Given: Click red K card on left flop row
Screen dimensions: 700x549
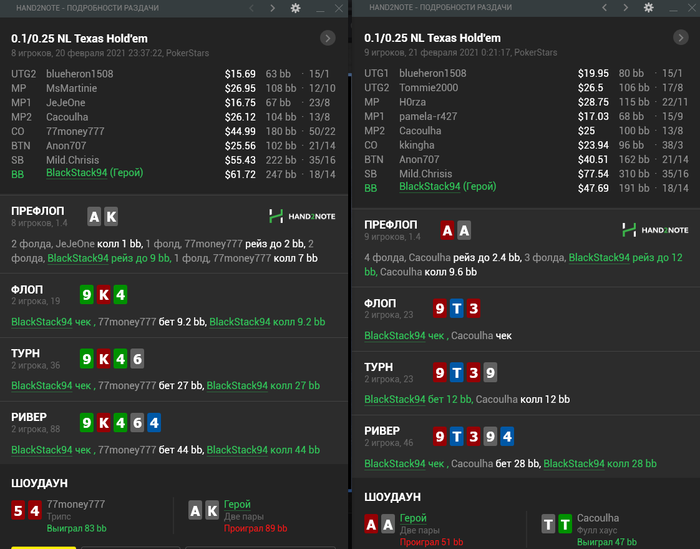Looking at the screenshot, I should point(104,295).
